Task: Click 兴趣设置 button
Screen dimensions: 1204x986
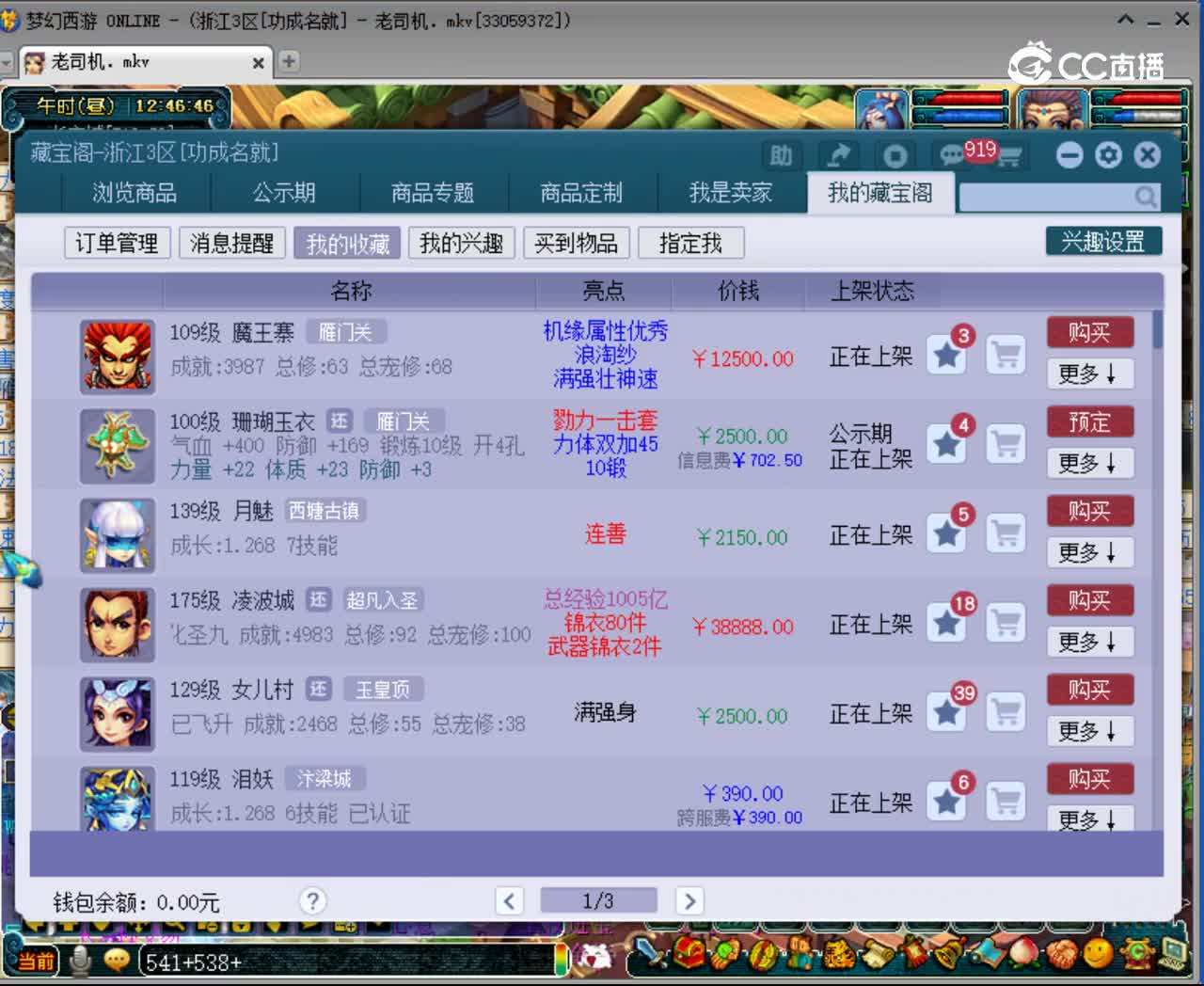Action: [1103, 241]
